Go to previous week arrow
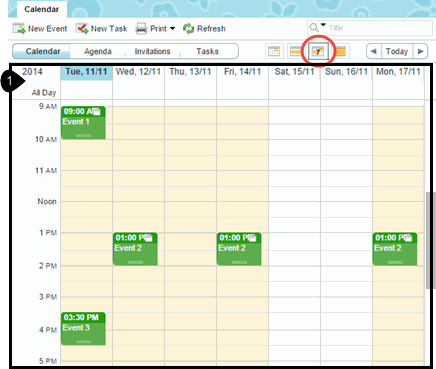Image resolution: width=436 pixels, height=369 pixels. [x=374, y=51]
